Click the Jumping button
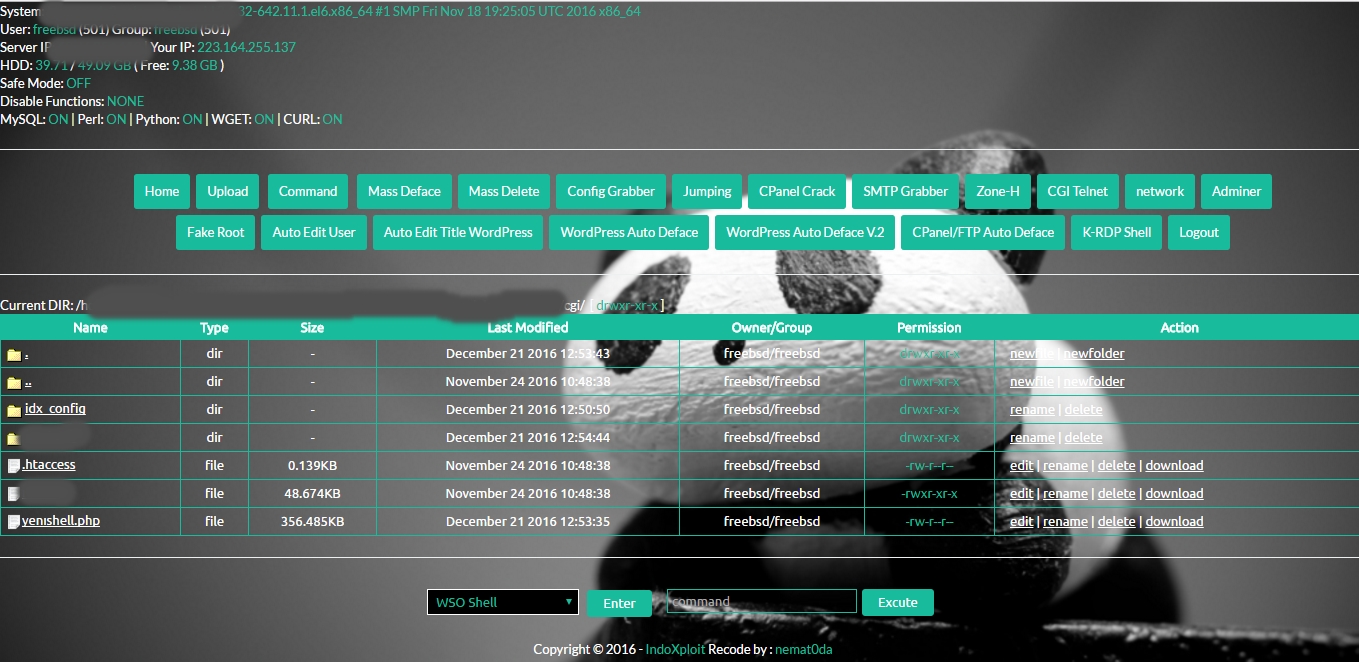The width and height of the screenshot is (1359, 662). pos(708,192)
